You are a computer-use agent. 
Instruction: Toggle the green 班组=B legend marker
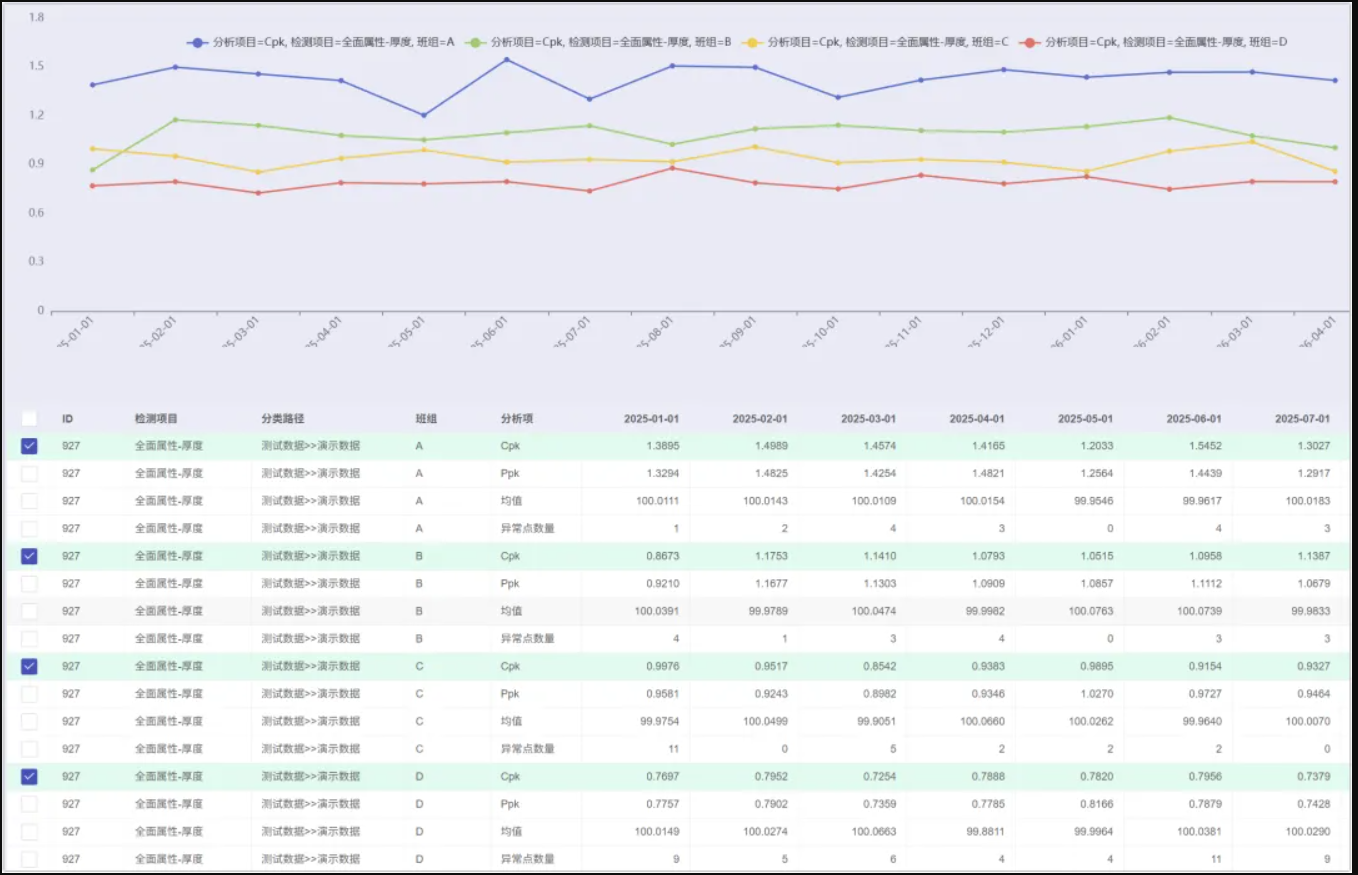(475, 42)
